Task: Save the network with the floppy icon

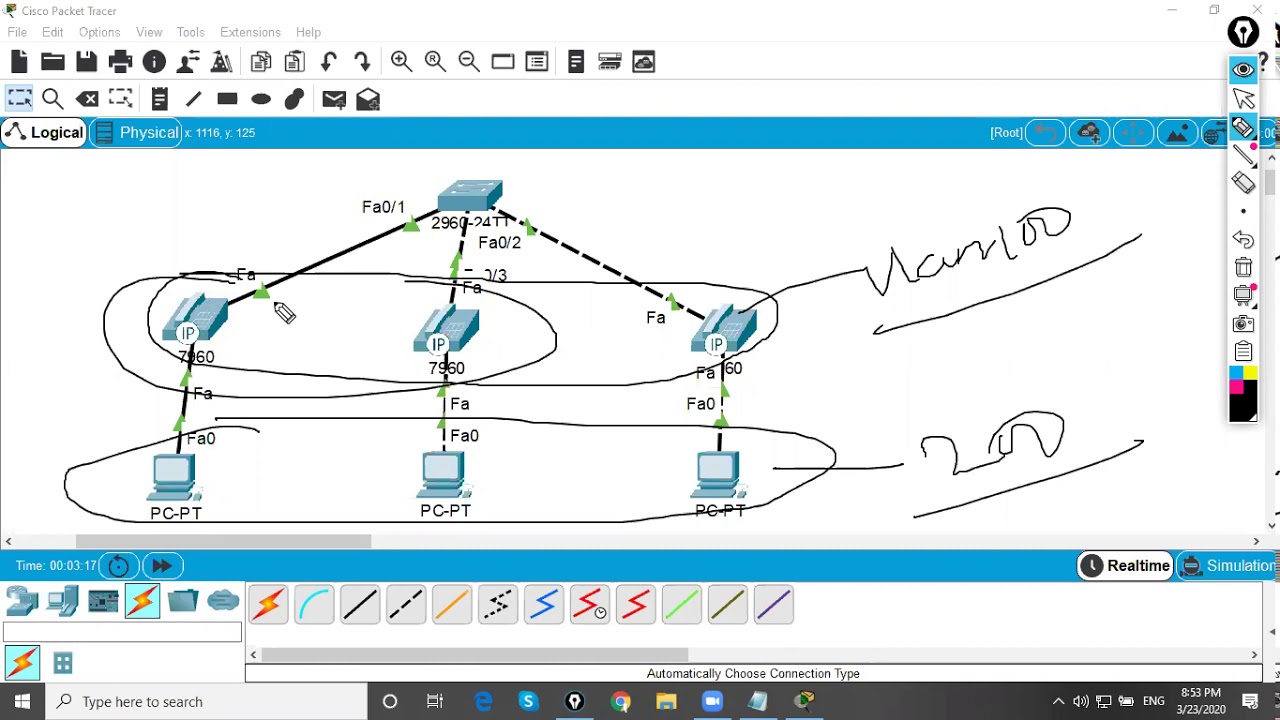Action: coord(86,62)
